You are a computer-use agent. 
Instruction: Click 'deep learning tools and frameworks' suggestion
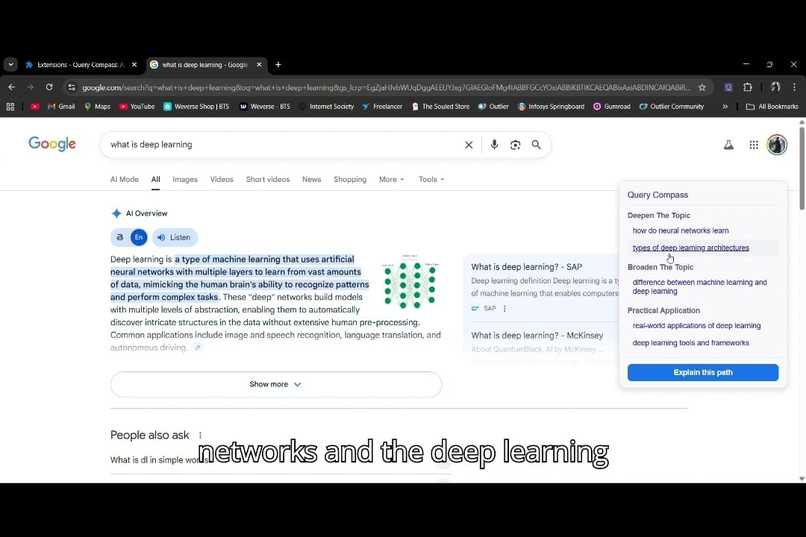691,343
